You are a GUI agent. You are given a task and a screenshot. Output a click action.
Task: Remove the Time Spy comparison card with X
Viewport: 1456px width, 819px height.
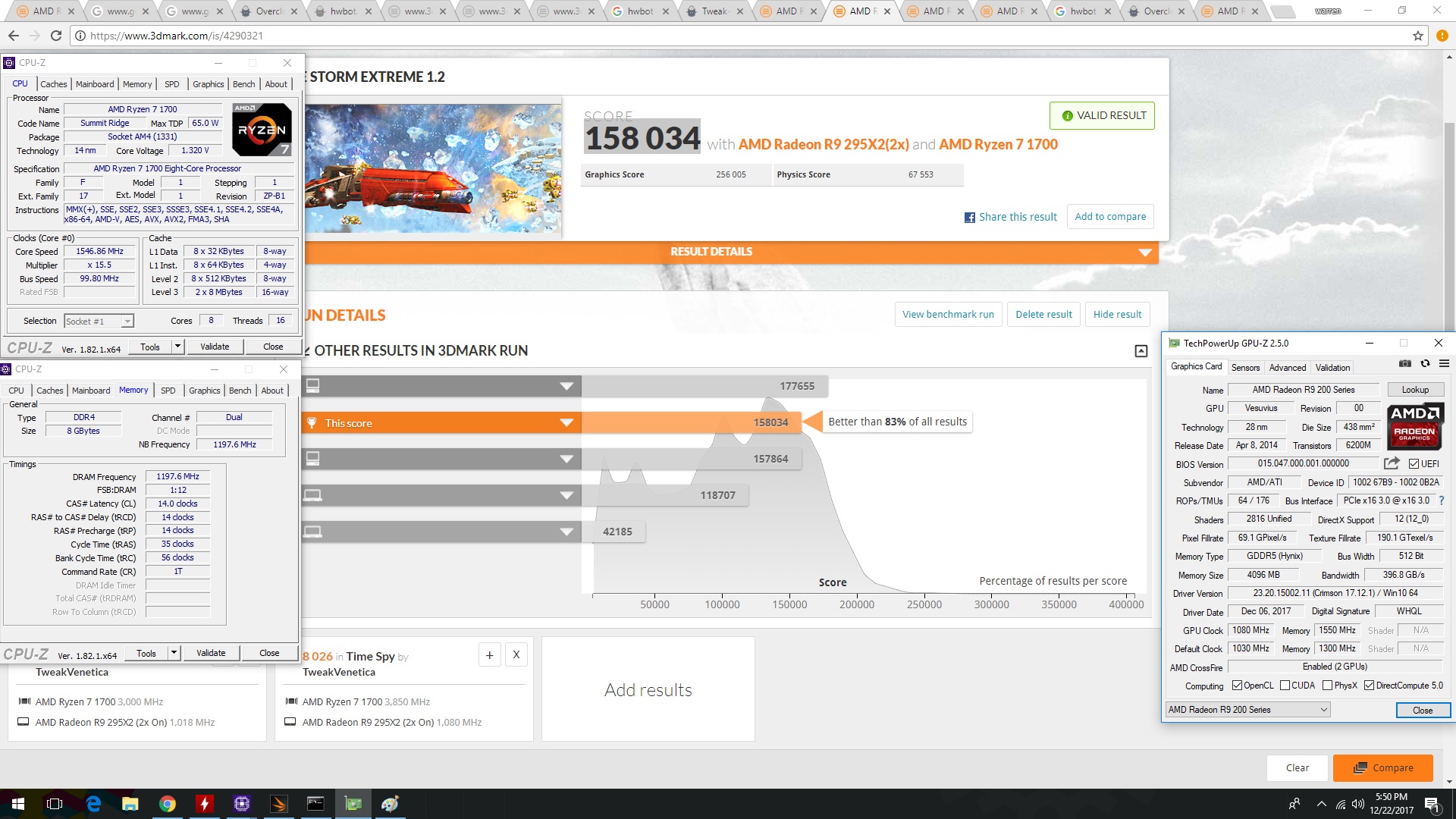pyautogui.click(x=516, y=655)
